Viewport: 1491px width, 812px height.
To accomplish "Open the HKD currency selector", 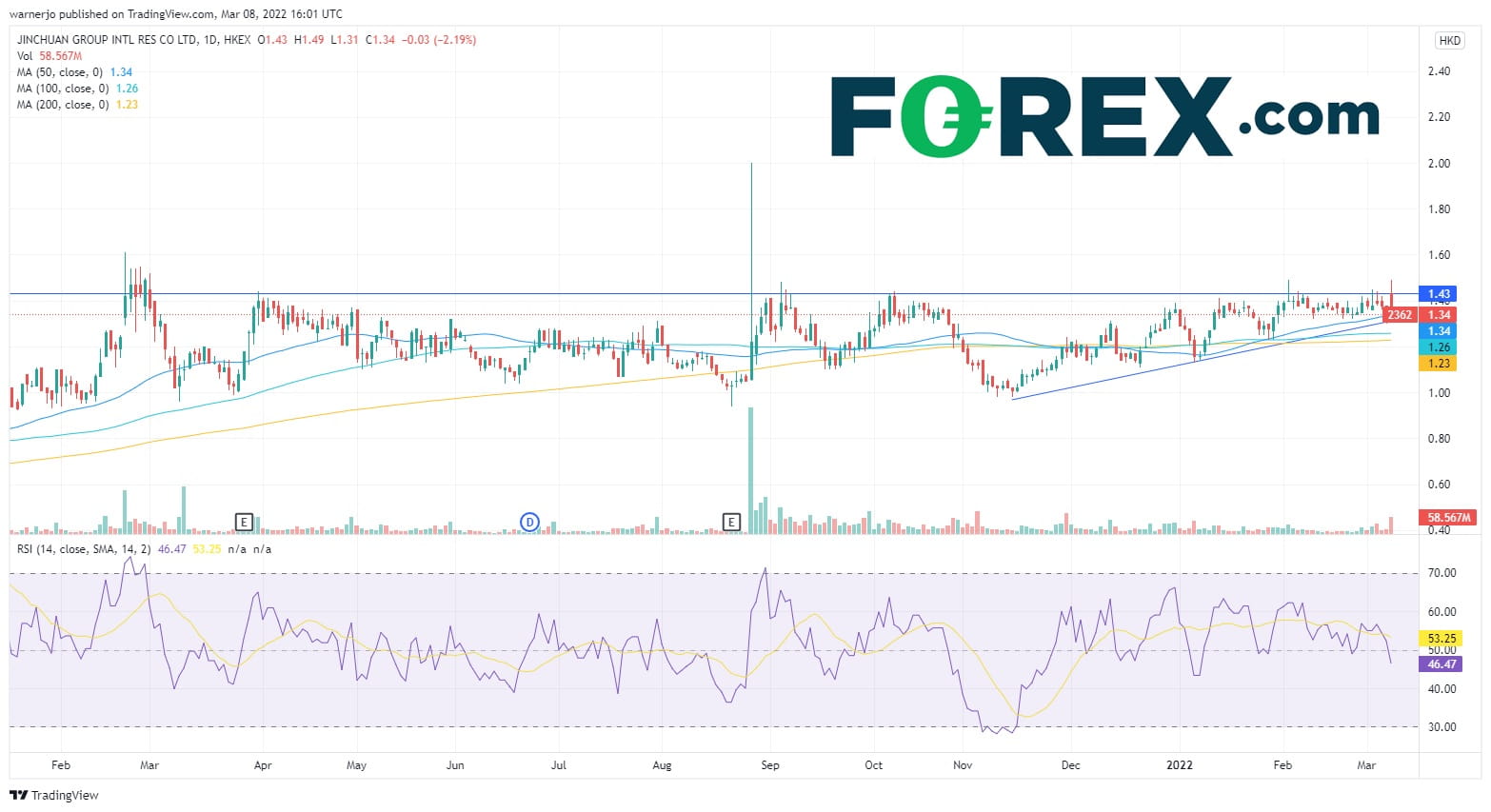I will point(1449,41).
